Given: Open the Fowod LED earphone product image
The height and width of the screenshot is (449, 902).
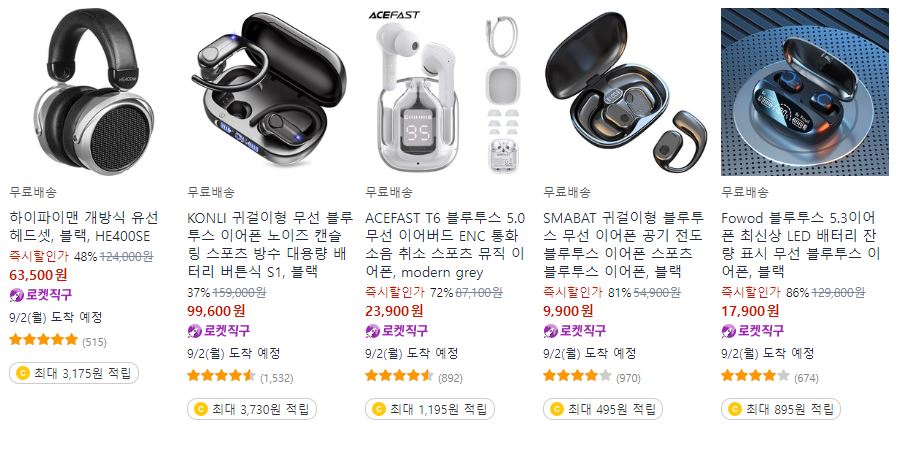Looking at the screenshot, I should [804, 91].
